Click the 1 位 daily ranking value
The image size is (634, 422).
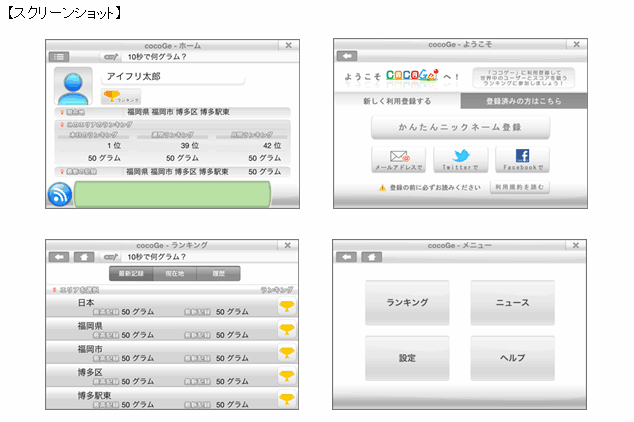(x=114, y=146)
